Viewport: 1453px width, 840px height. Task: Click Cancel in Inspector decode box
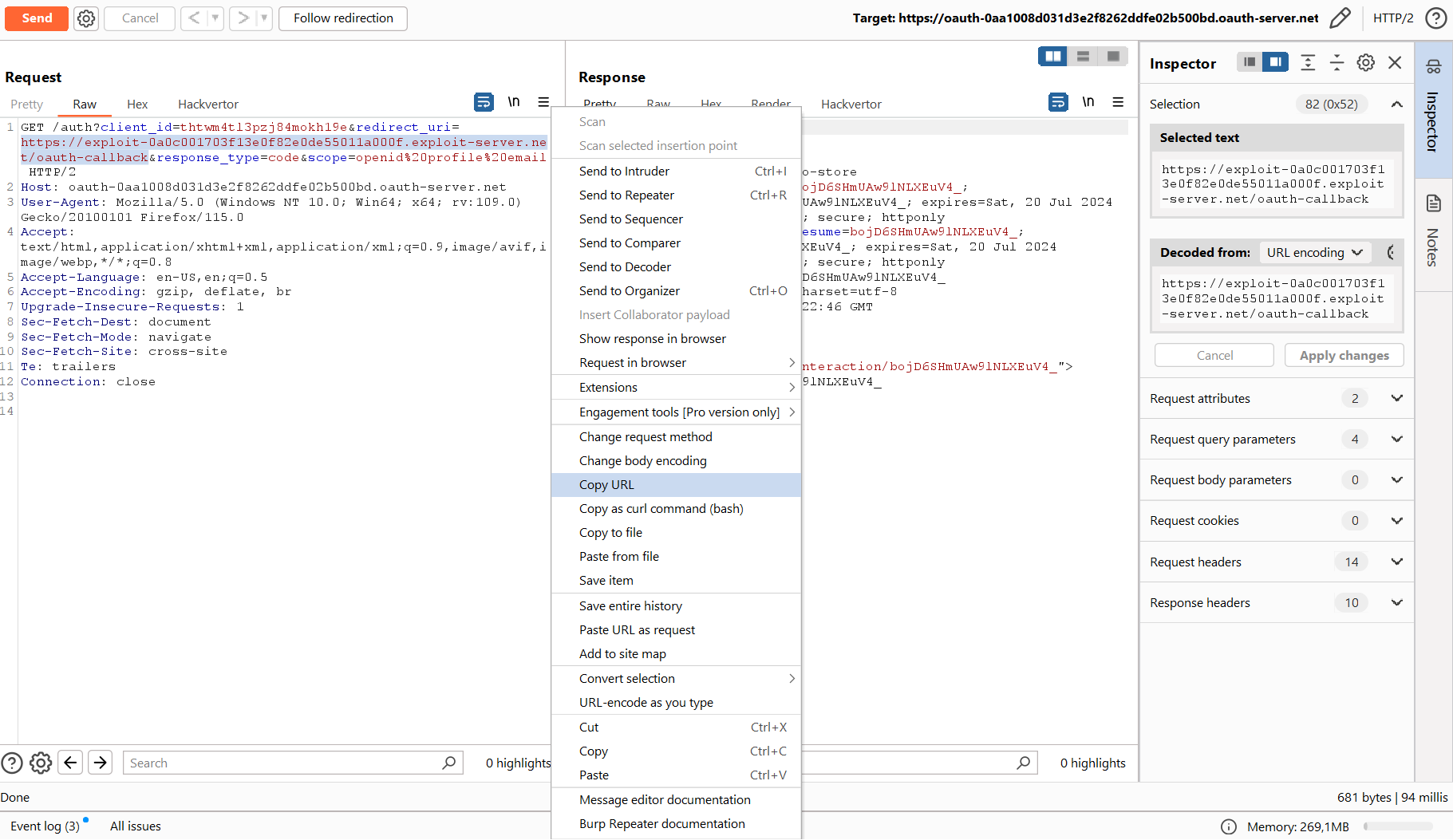tap(1214, 356)
